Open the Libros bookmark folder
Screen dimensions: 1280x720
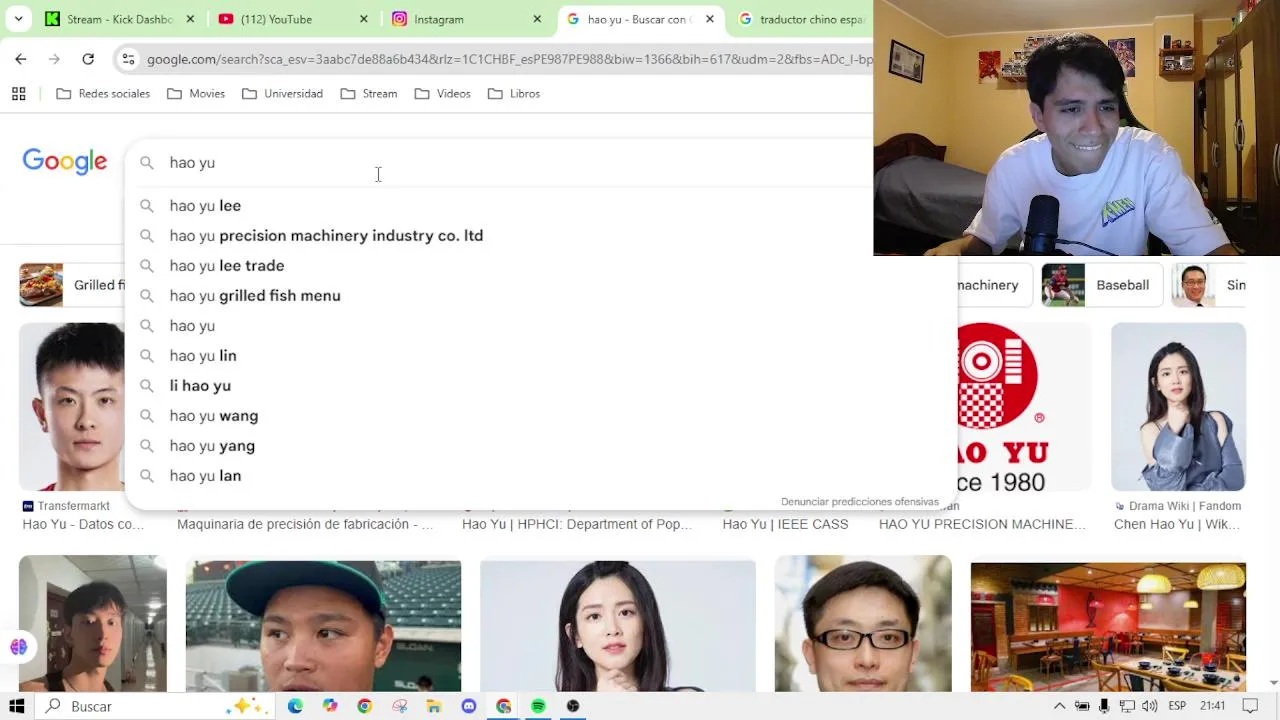click(514, 94)
